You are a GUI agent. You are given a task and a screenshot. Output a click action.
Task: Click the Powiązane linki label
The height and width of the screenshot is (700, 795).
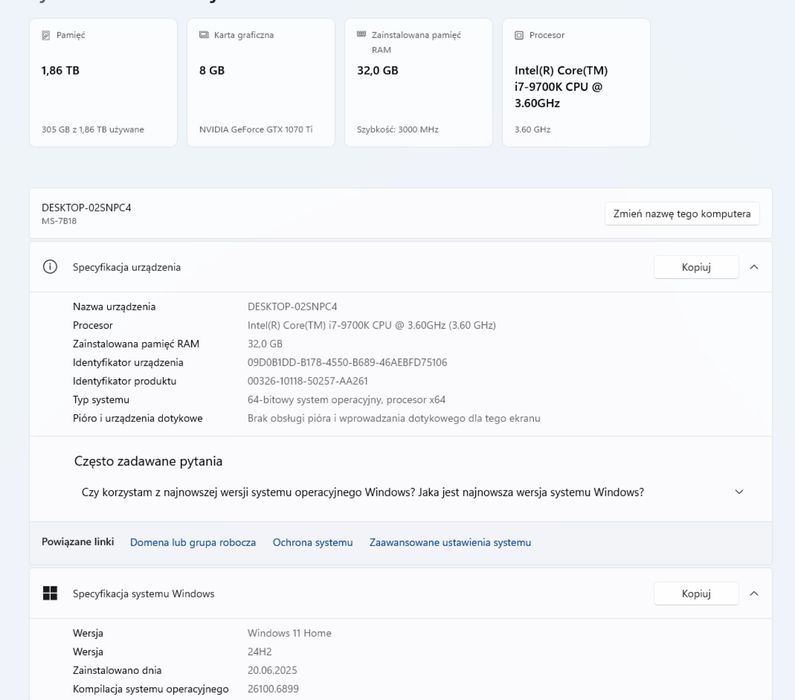tap(78, 542)
